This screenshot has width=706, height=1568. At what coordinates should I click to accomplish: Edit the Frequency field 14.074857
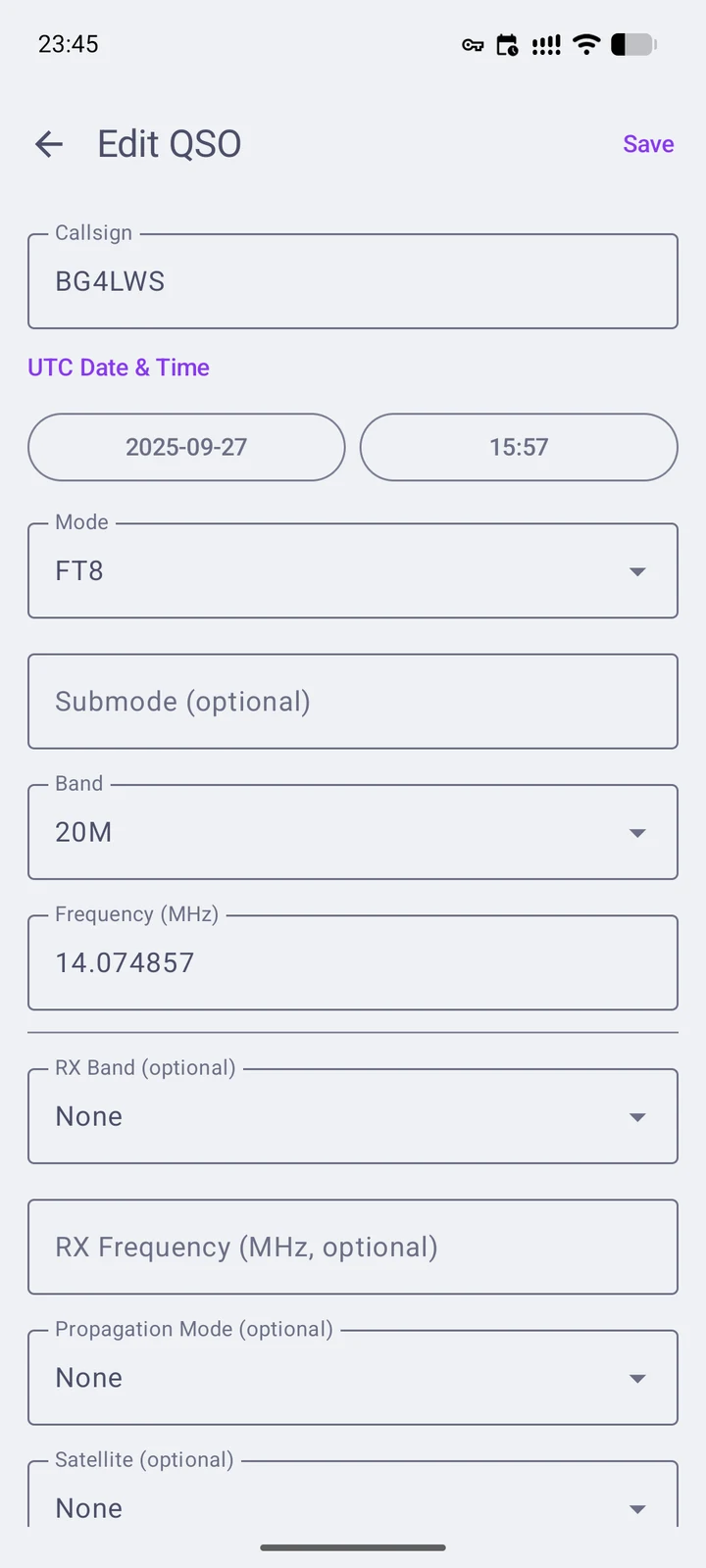[353, 962]
